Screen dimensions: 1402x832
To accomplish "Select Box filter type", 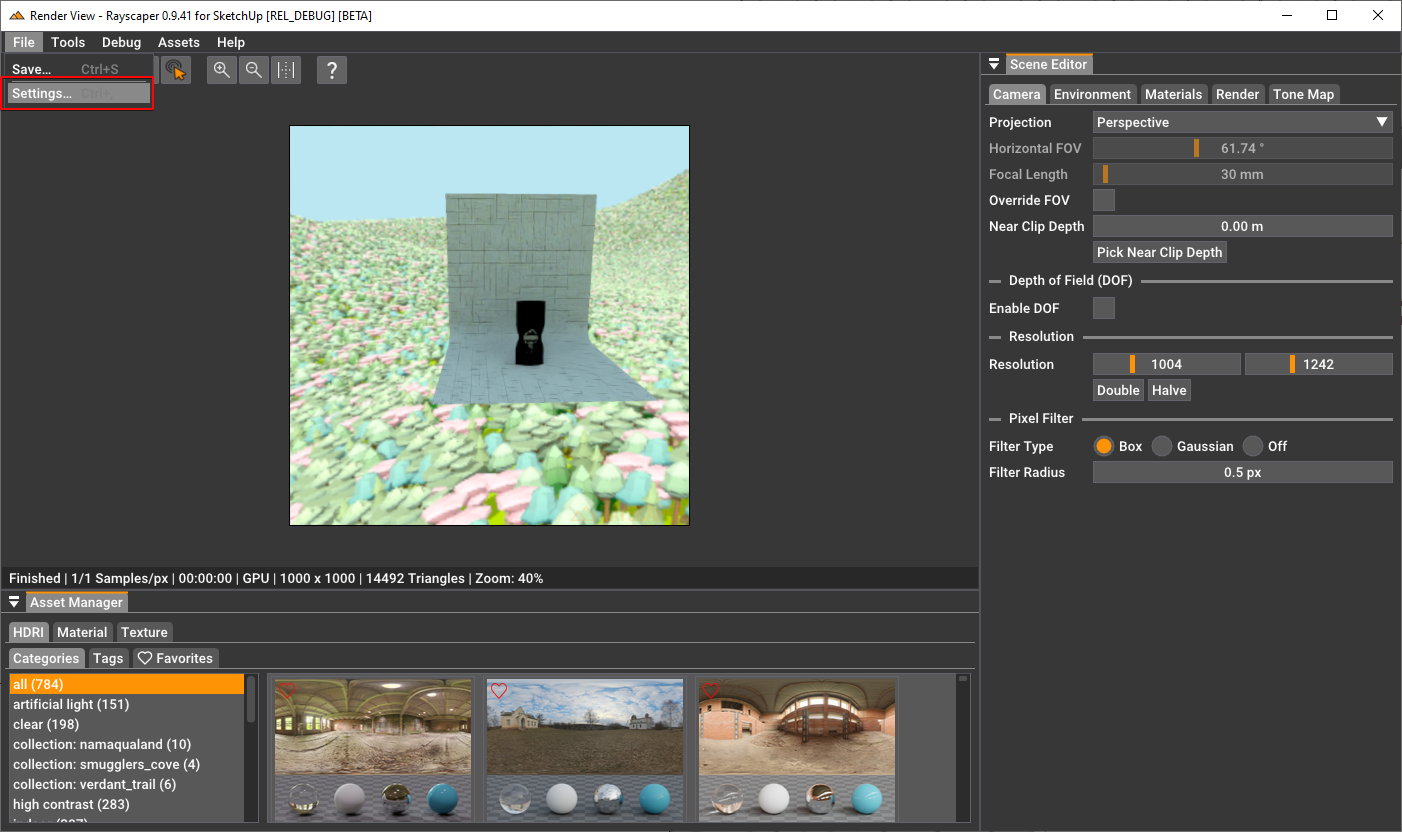I will [1104, 446].
